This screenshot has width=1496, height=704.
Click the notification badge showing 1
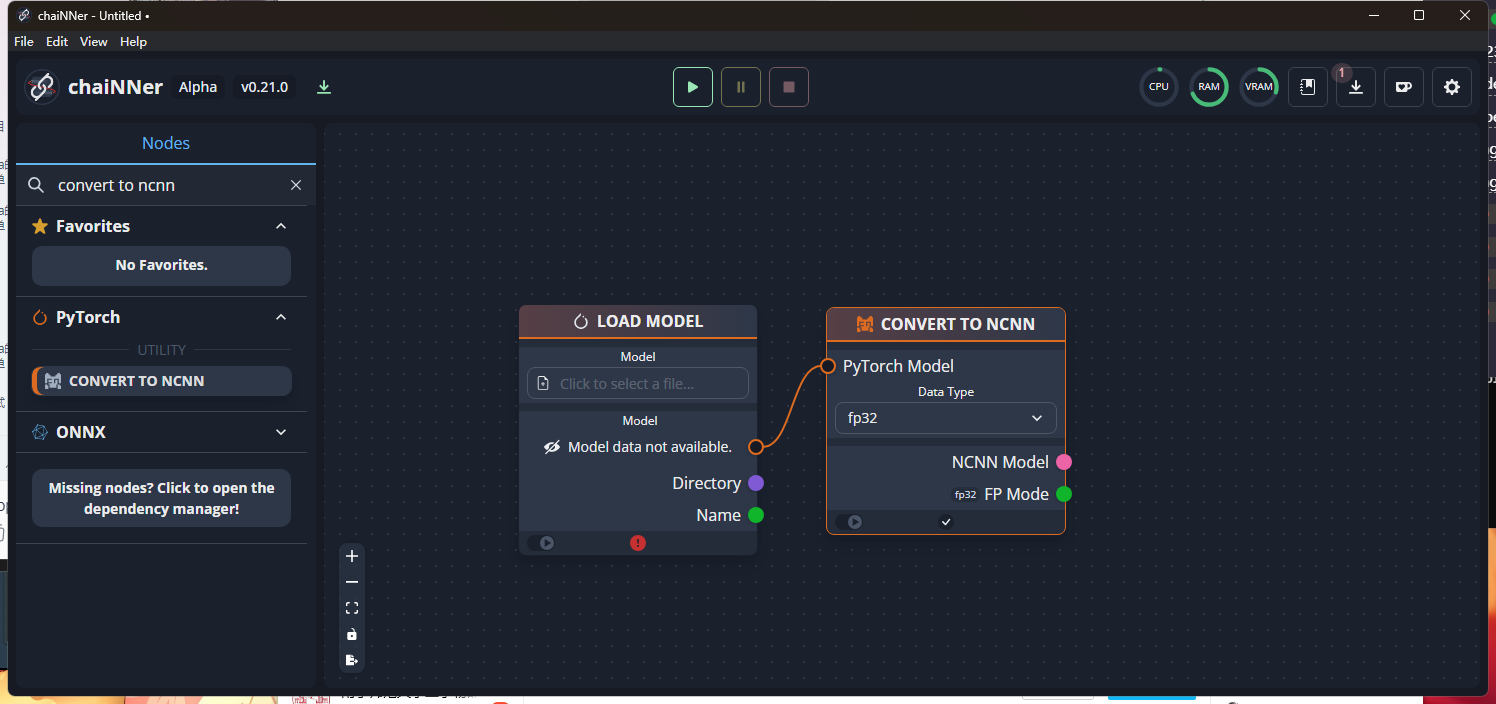(1342, 72)
